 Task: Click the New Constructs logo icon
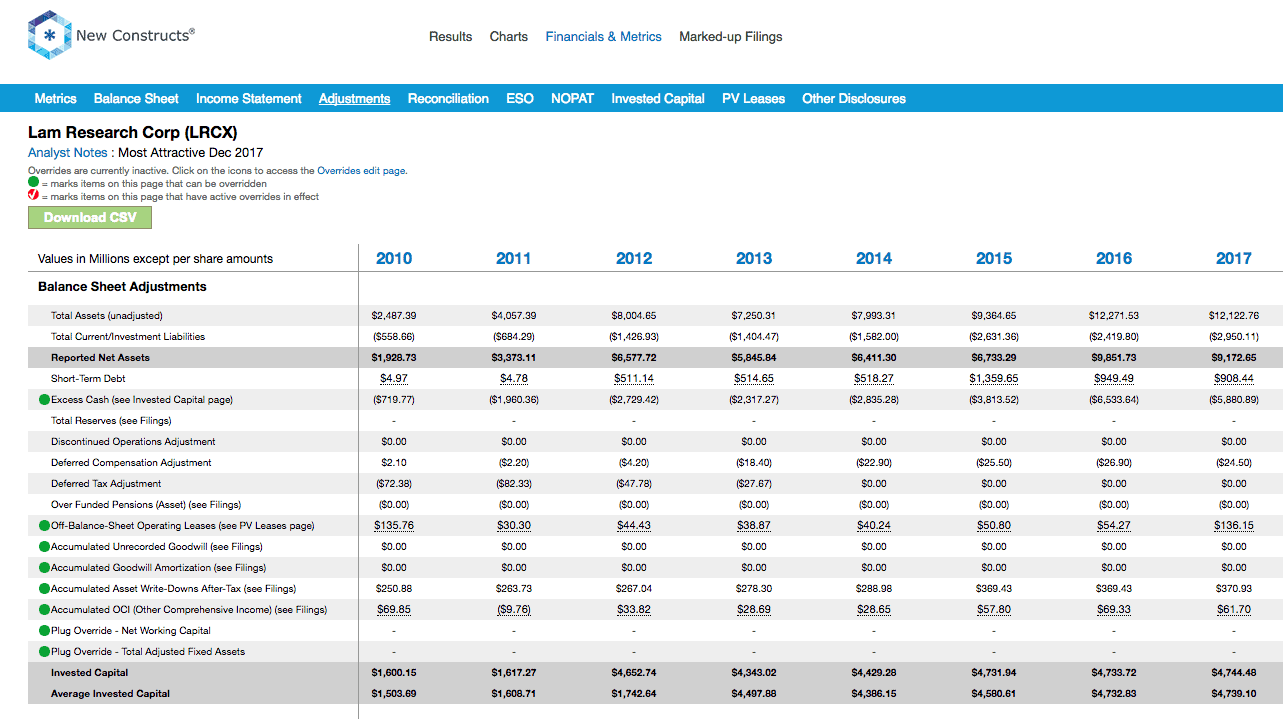(x=48, y=36)
